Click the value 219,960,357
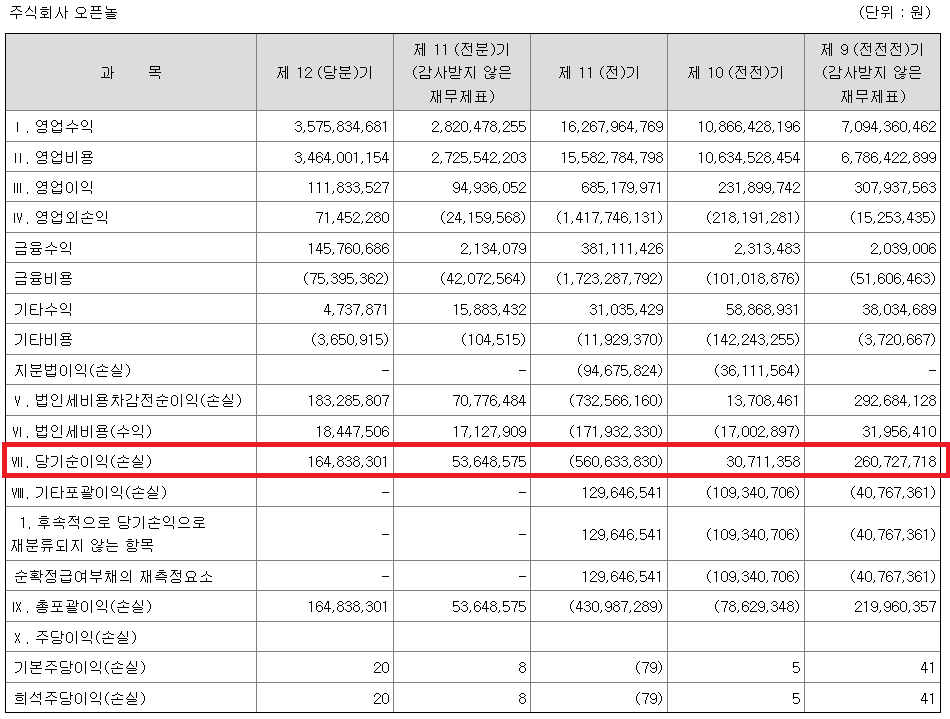 895,607
